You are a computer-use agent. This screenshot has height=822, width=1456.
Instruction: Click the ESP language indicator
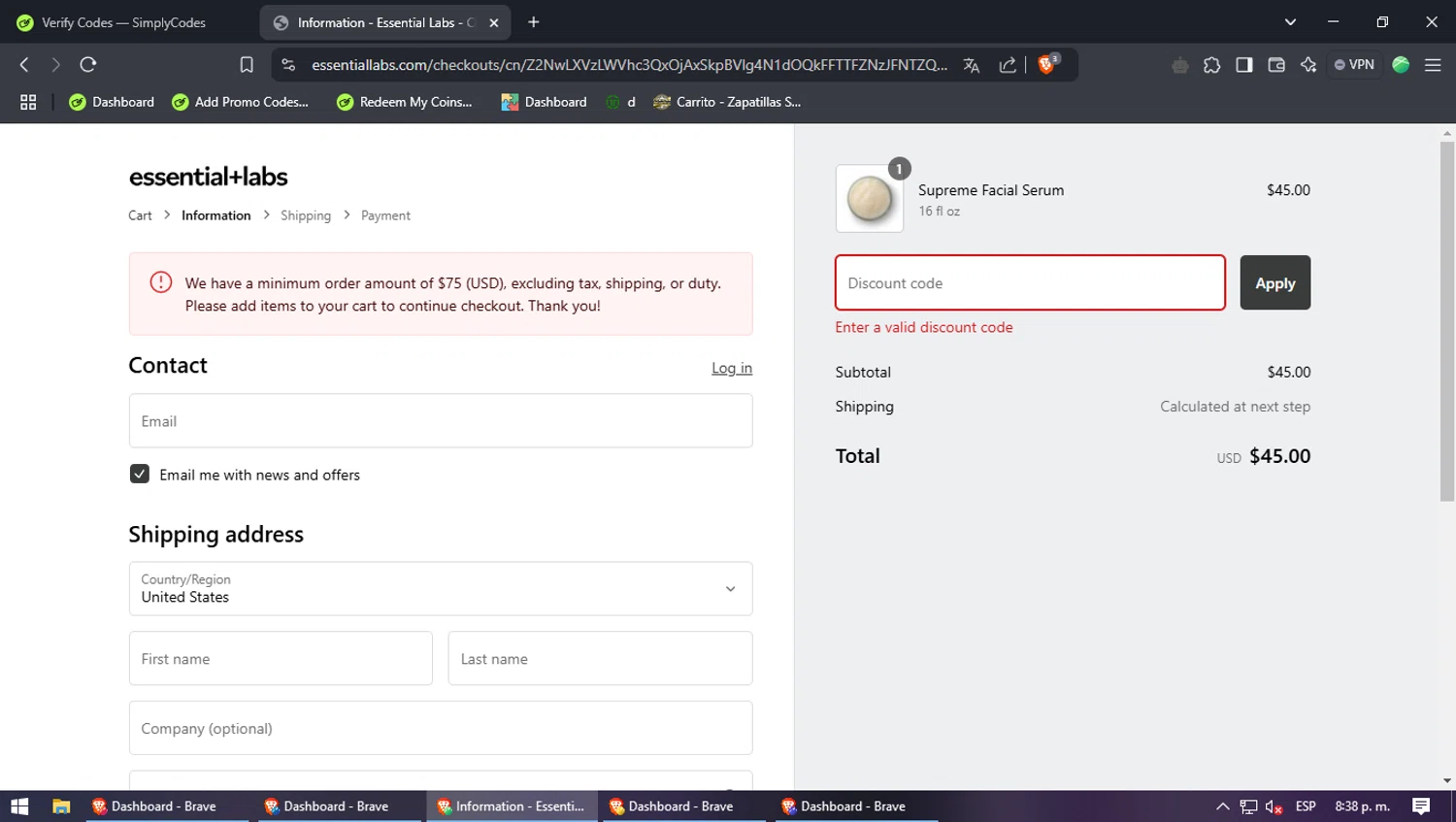click(x=1306, y=806)
